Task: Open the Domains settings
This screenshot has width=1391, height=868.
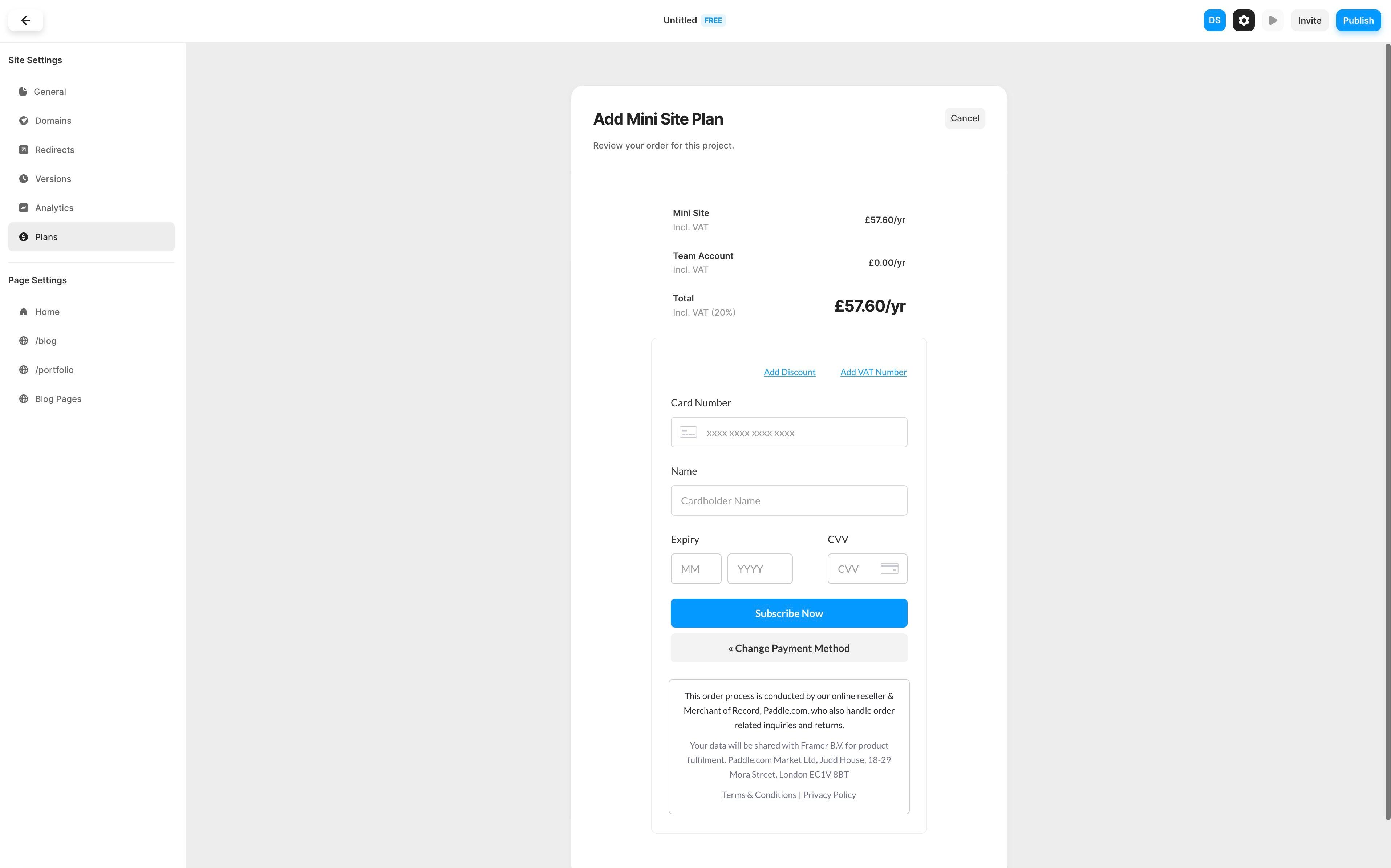Action: tap(53, 121)
